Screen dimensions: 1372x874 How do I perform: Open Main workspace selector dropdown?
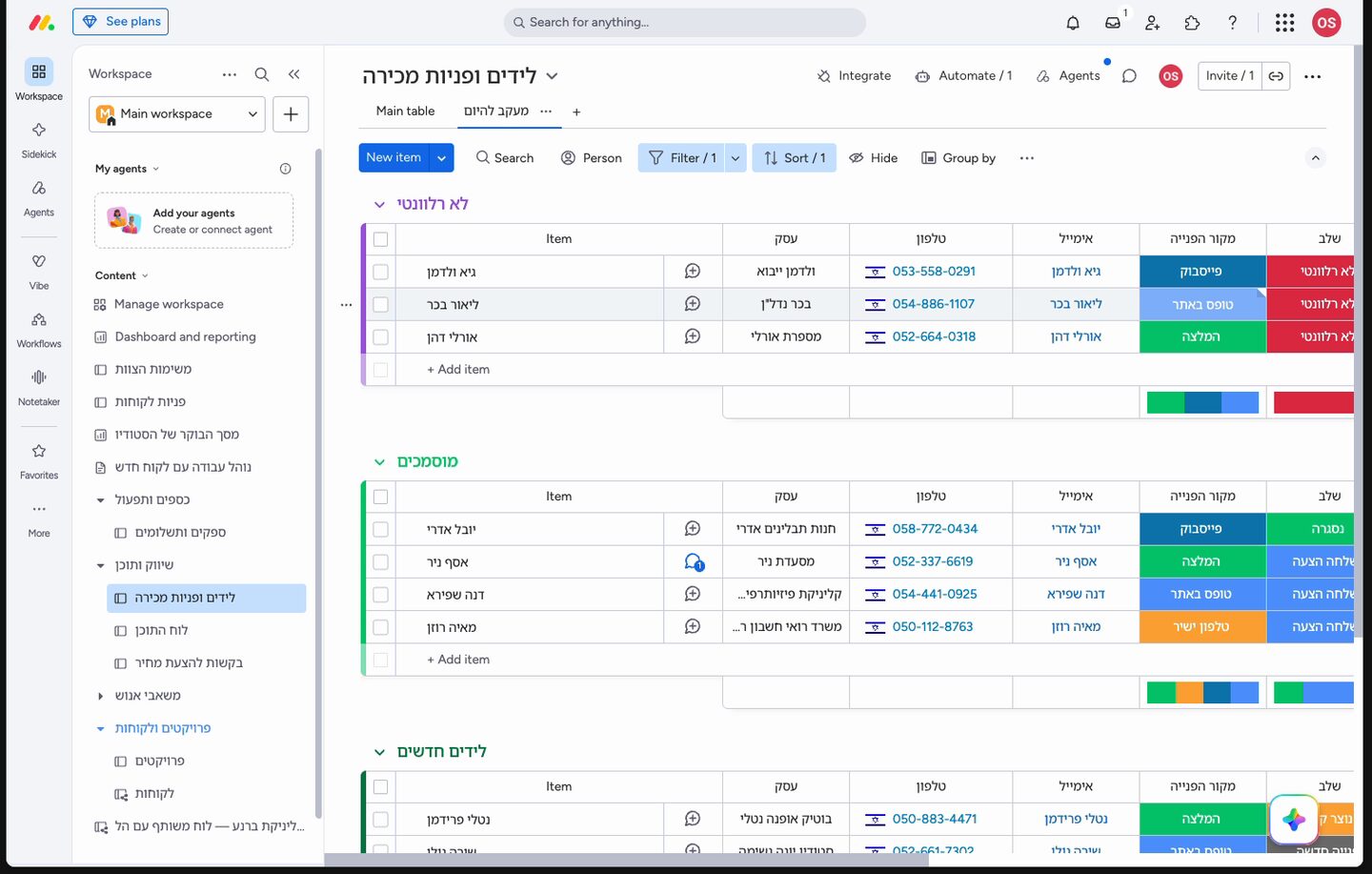tap(177, 114)
